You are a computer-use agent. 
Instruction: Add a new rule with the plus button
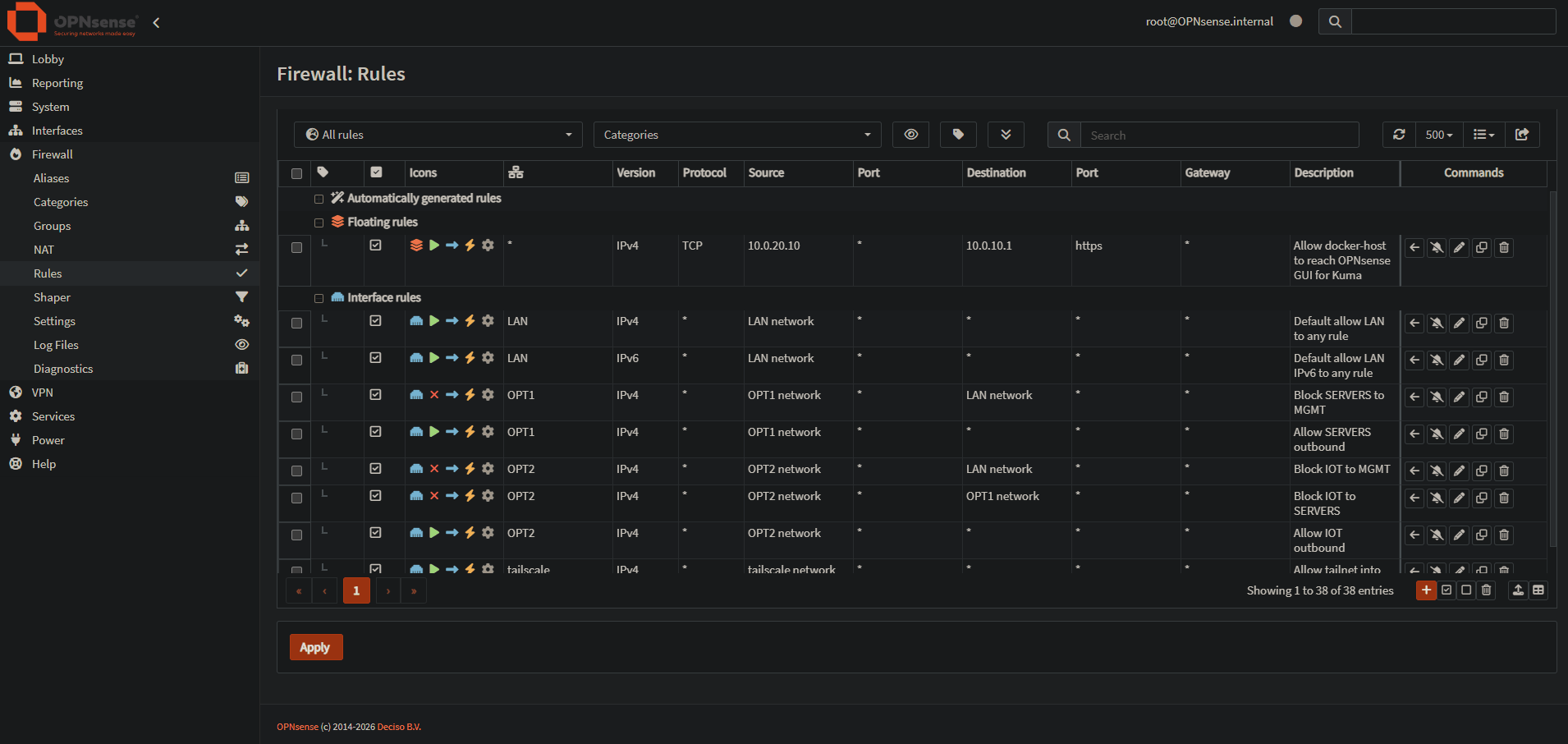pos(1426,590)
